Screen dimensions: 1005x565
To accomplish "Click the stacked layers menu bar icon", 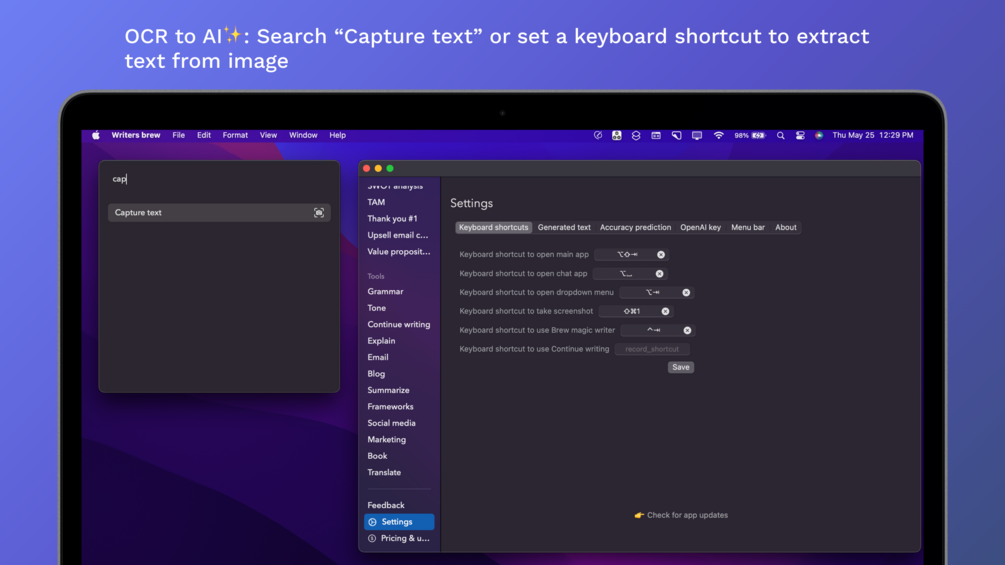I will point(636,136).
